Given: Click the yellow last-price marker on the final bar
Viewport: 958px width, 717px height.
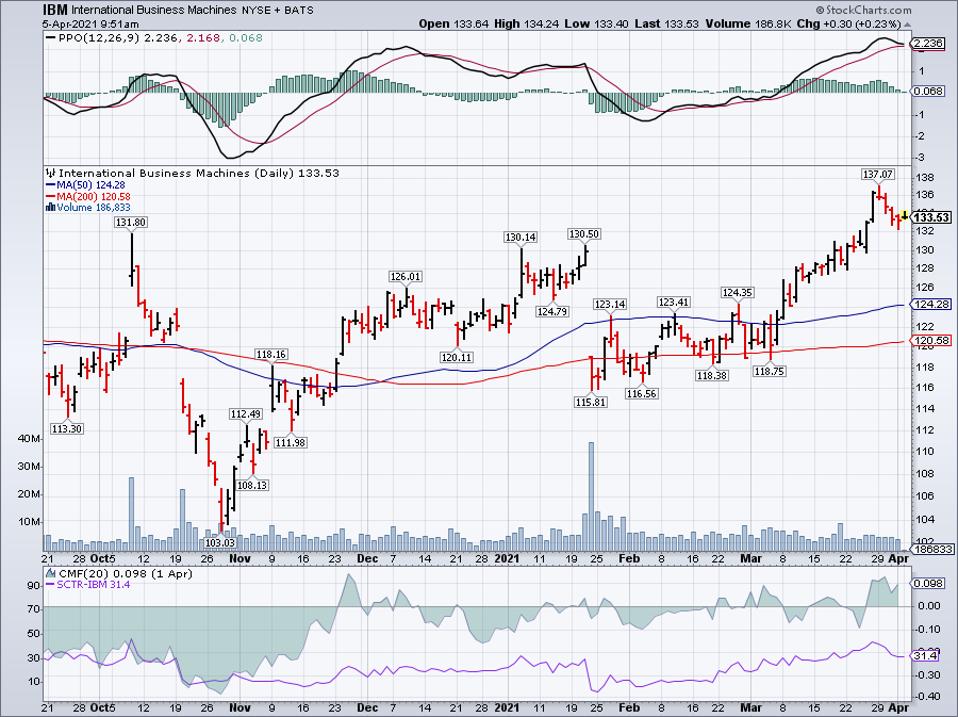Looking at the screenshot, I should coord(904,215).
